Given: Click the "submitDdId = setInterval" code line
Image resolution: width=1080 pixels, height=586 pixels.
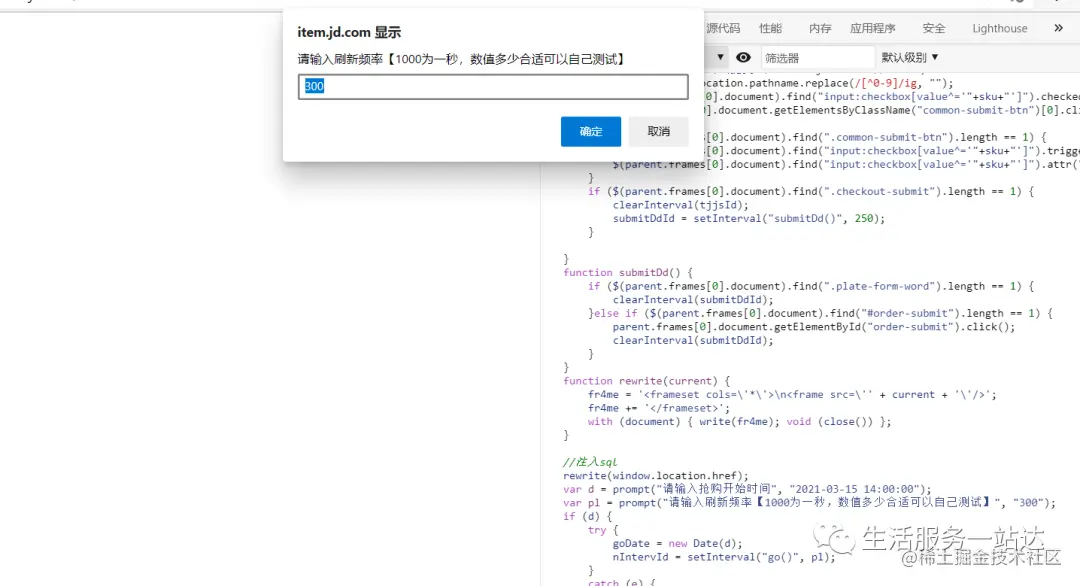Looking at the screenshot, I should coord(749,218).
